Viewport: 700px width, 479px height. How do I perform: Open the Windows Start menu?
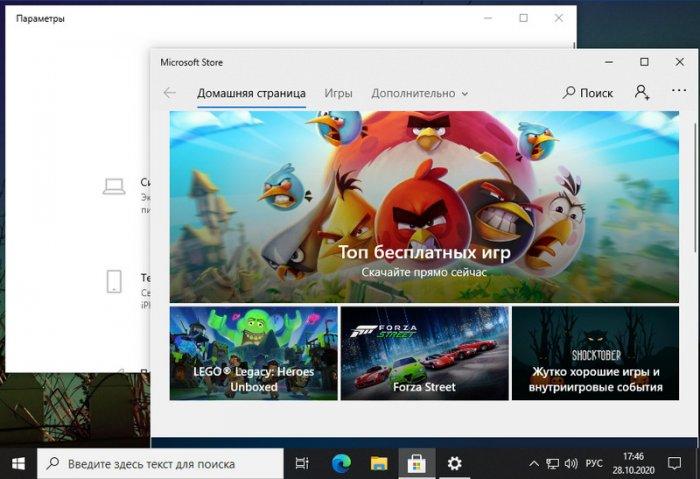pyautogui.click(x=18, y=464)
